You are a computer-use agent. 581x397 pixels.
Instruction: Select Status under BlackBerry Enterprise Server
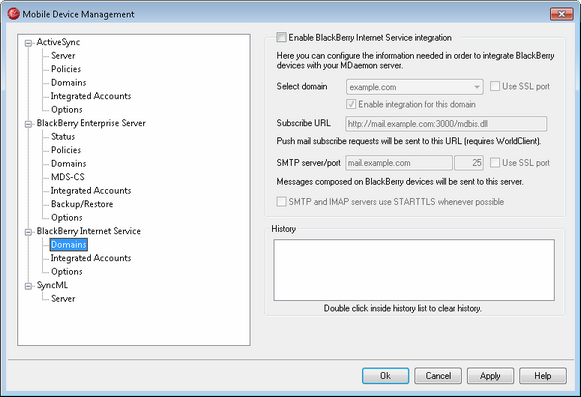pos(63,136)
